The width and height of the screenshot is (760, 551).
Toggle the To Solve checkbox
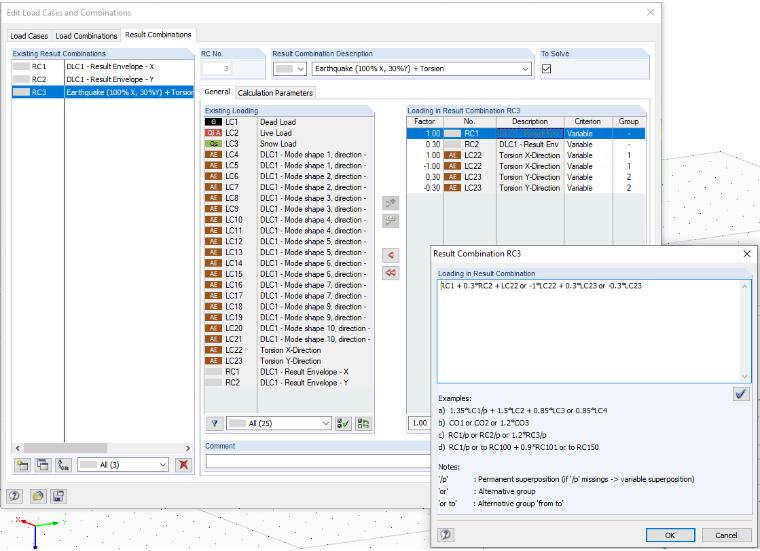(547, 68)
